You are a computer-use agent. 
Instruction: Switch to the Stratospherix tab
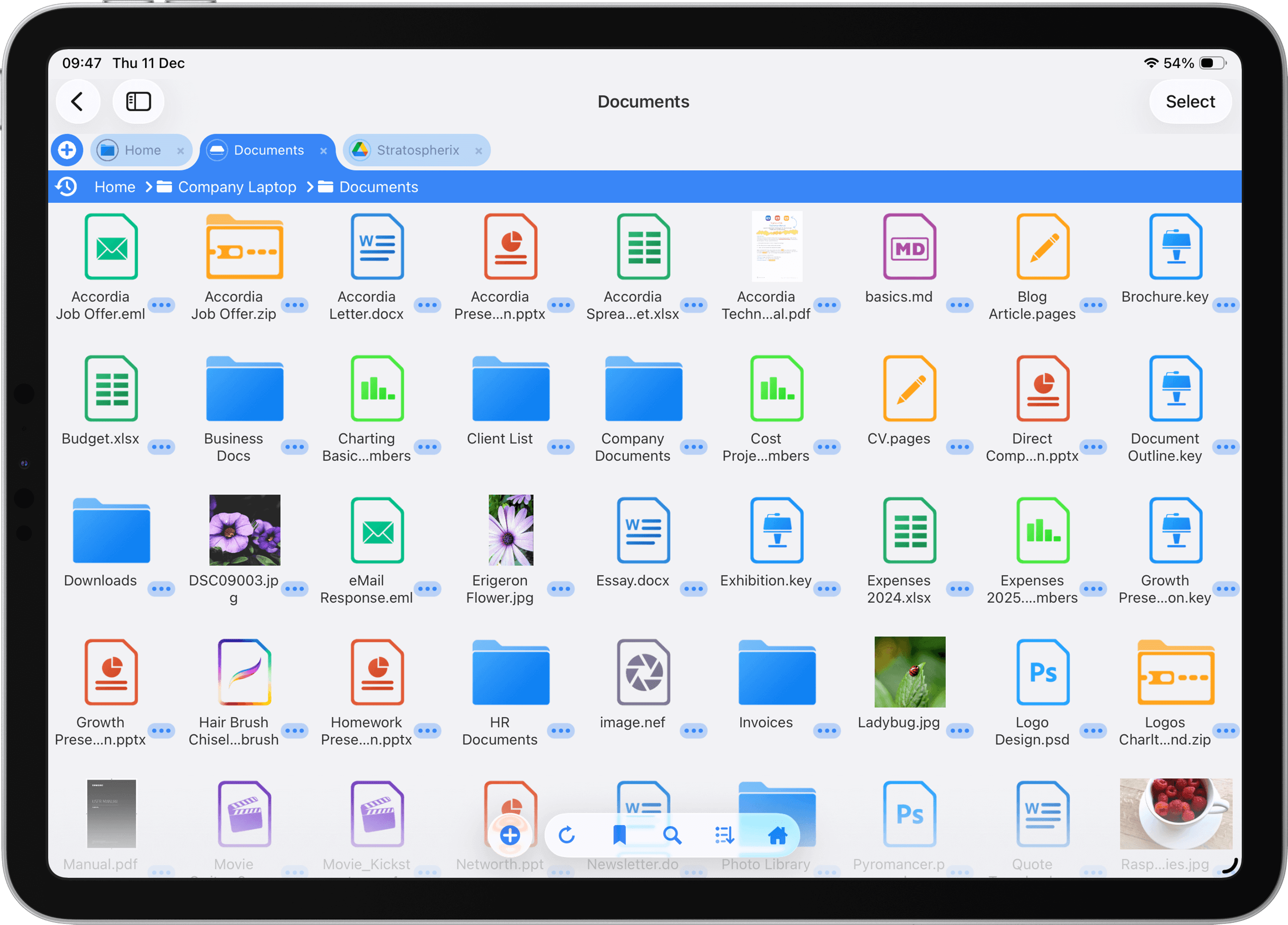point(417,150)
